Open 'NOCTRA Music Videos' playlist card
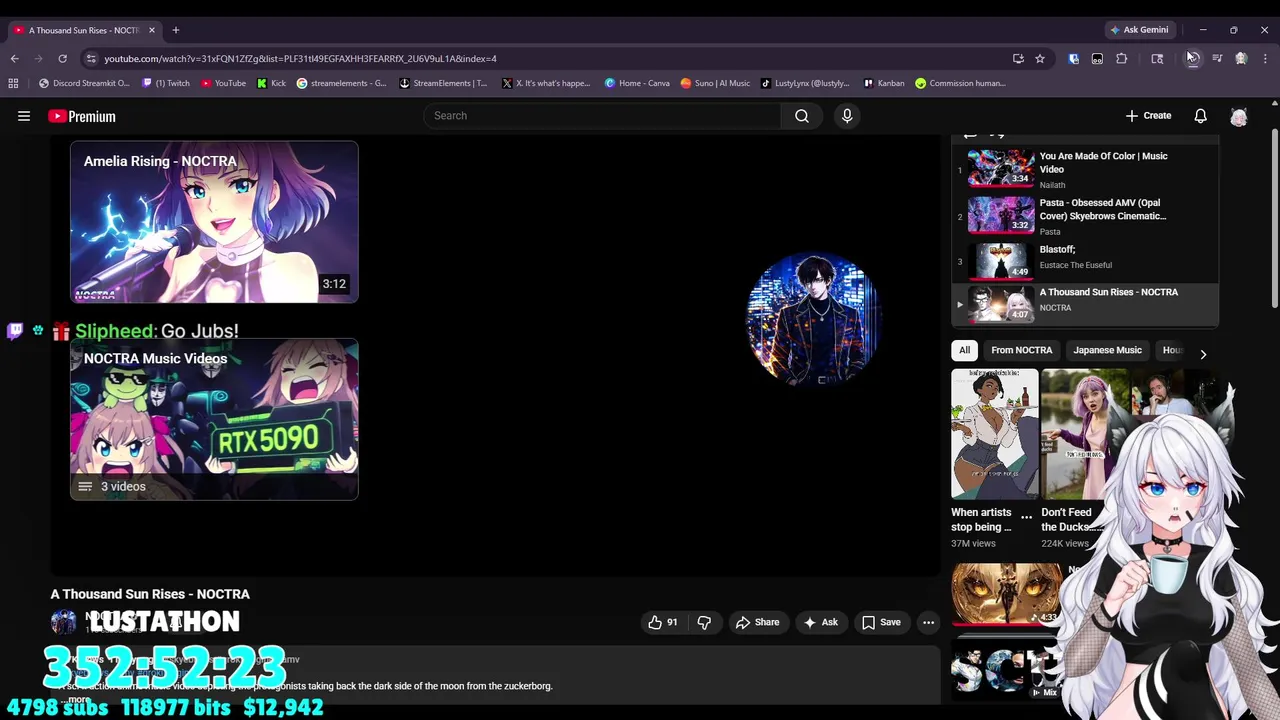 tap(214, 419)
